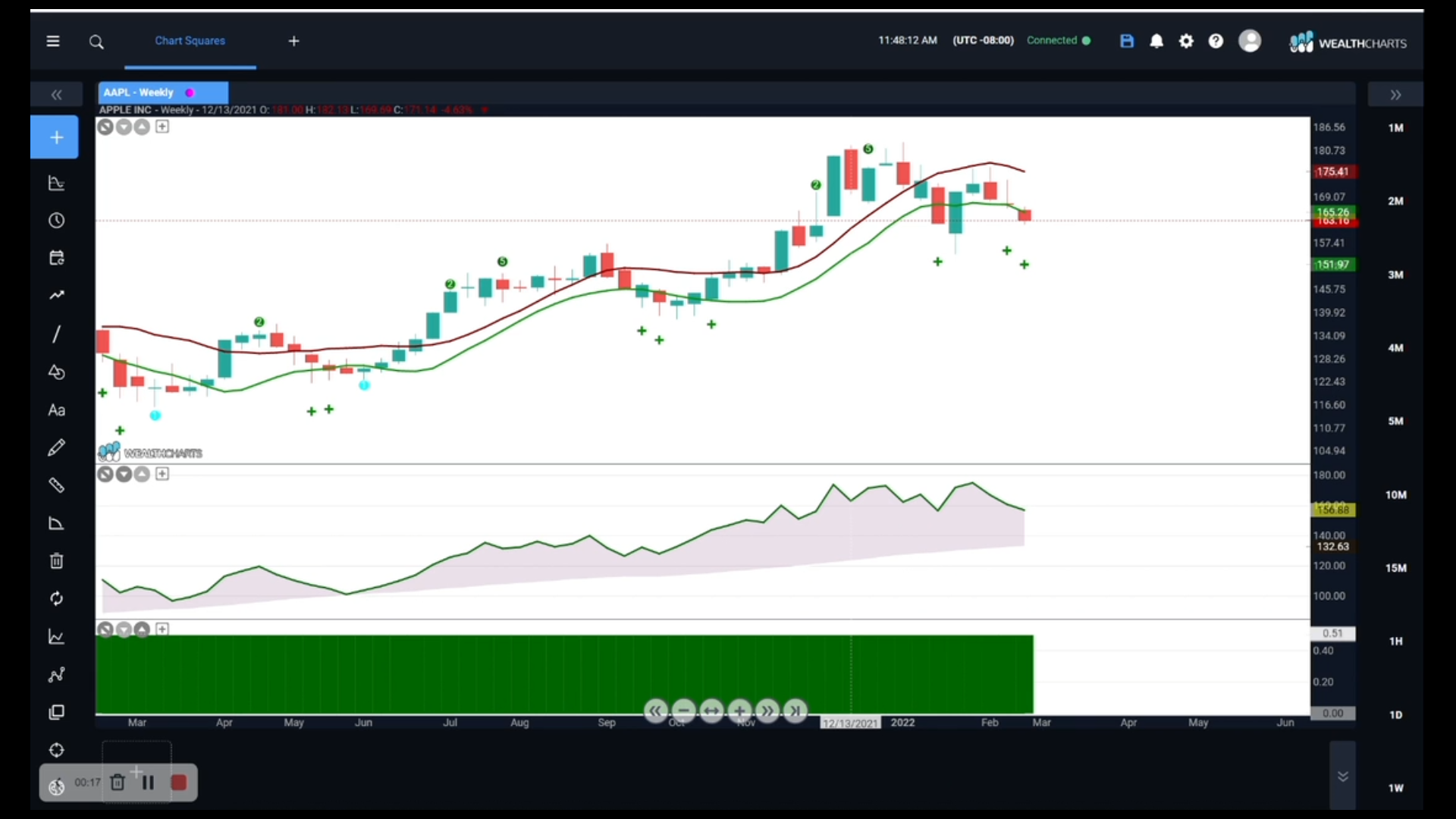
Task: Reset chart width with horizontal arrows button
Action: coord(712,711)
